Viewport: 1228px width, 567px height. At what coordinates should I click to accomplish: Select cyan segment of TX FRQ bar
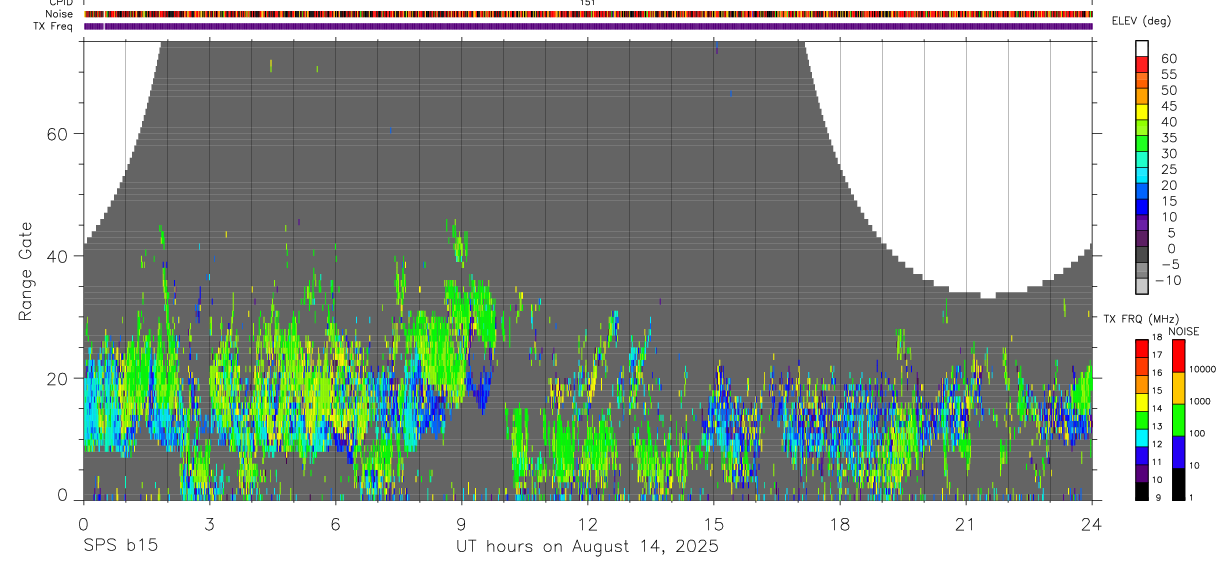coord(1142,438)
